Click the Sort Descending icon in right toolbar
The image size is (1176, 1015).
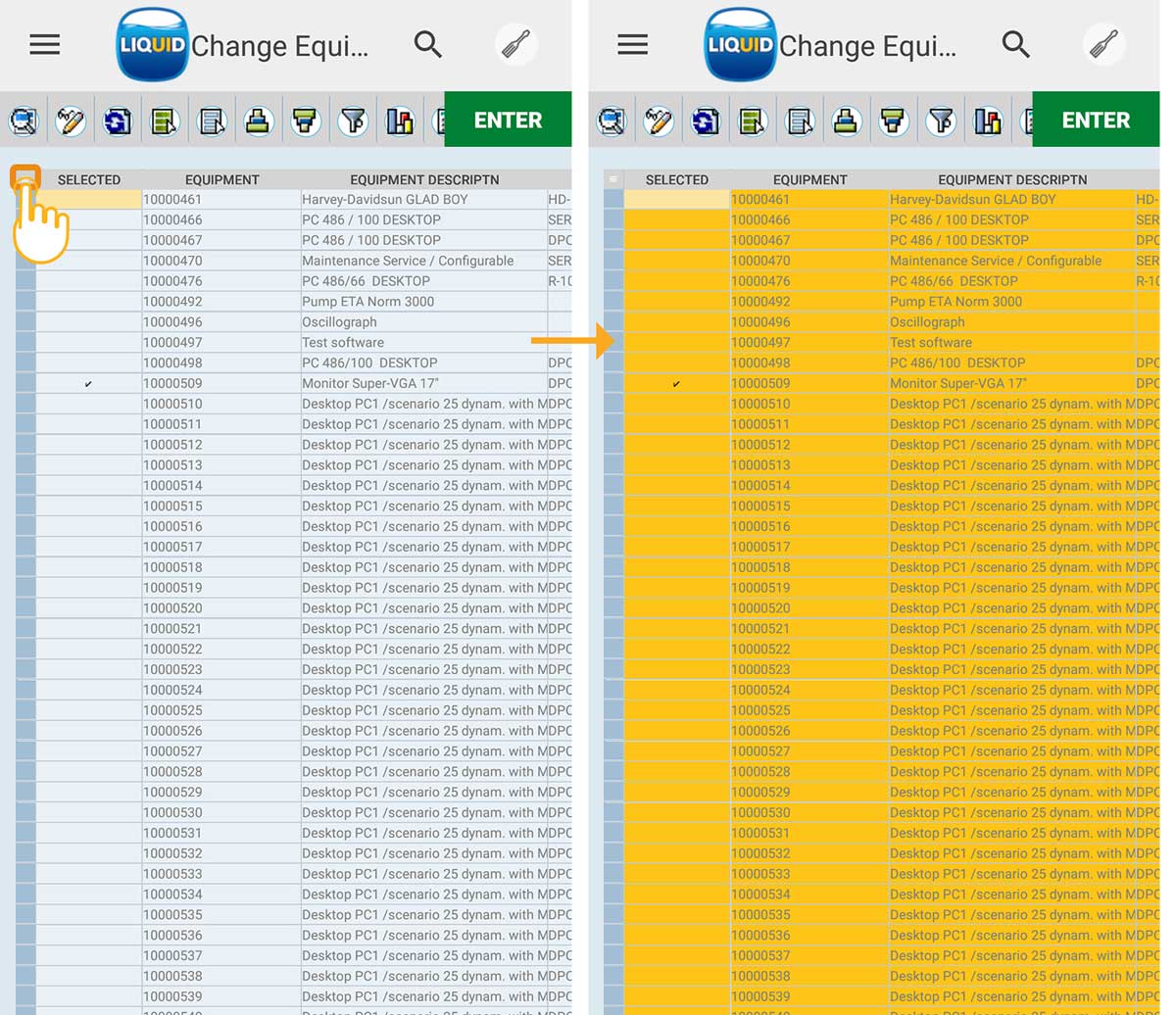pyautogui.click(x=894, y=121)
